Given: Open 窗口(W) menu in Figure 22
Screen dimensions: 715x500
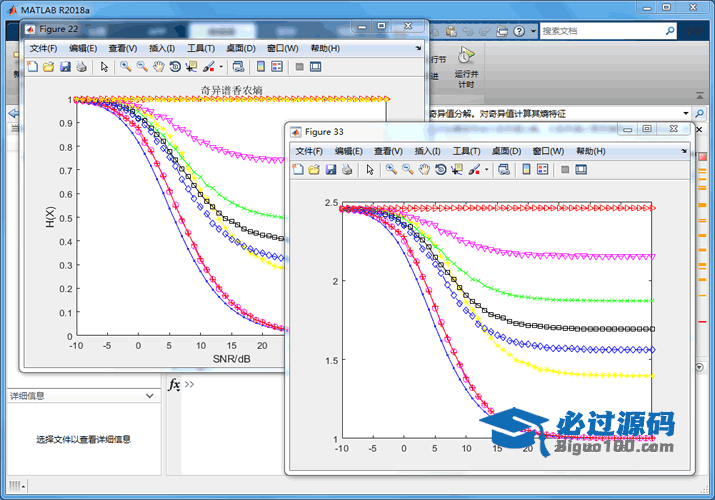Looking at the screenshot, I should coord(283,48).
